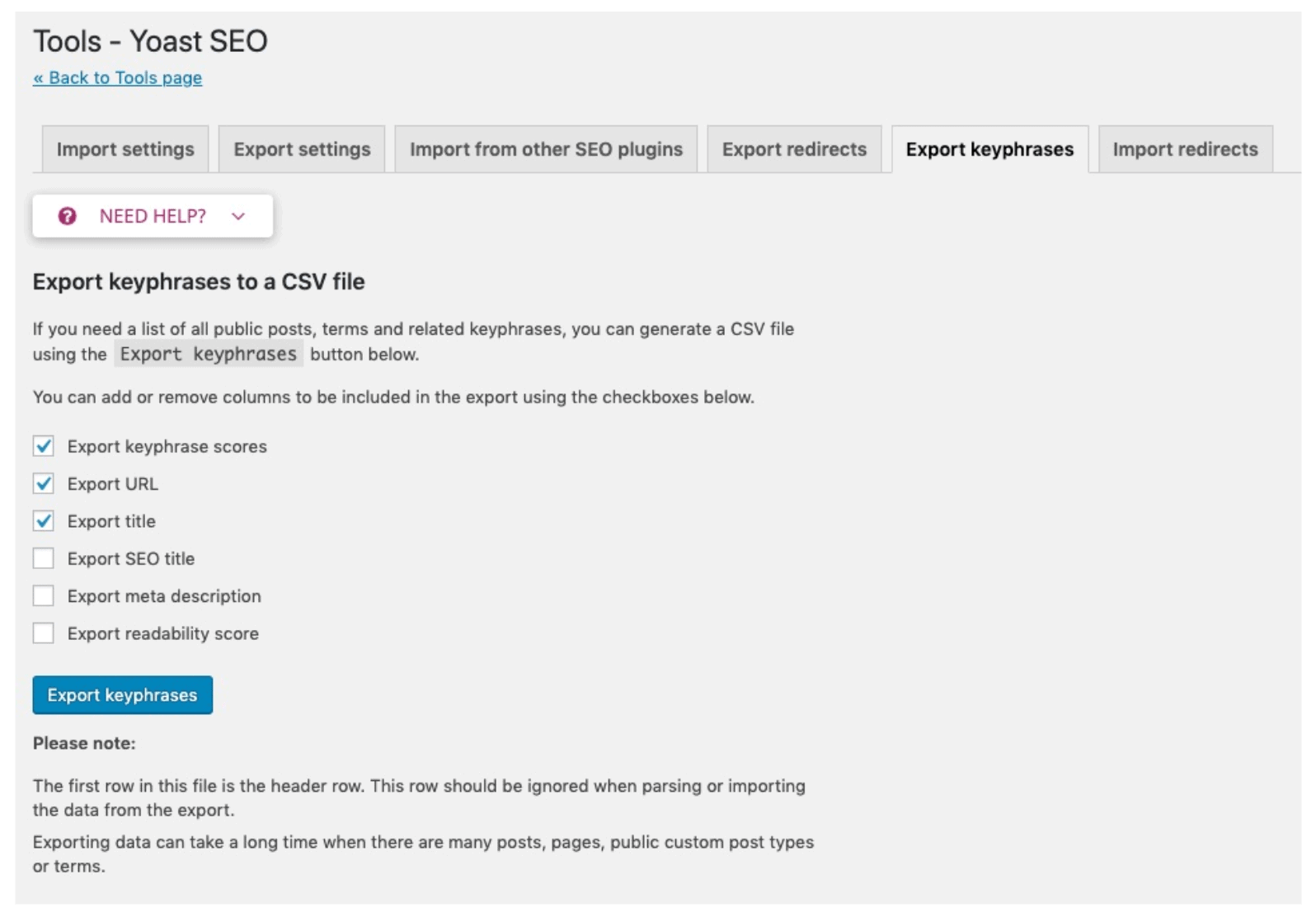The width and height of the screenshot is (1316, 917).
Task: Click the blue Export keyphrases button
Action: 123,695
